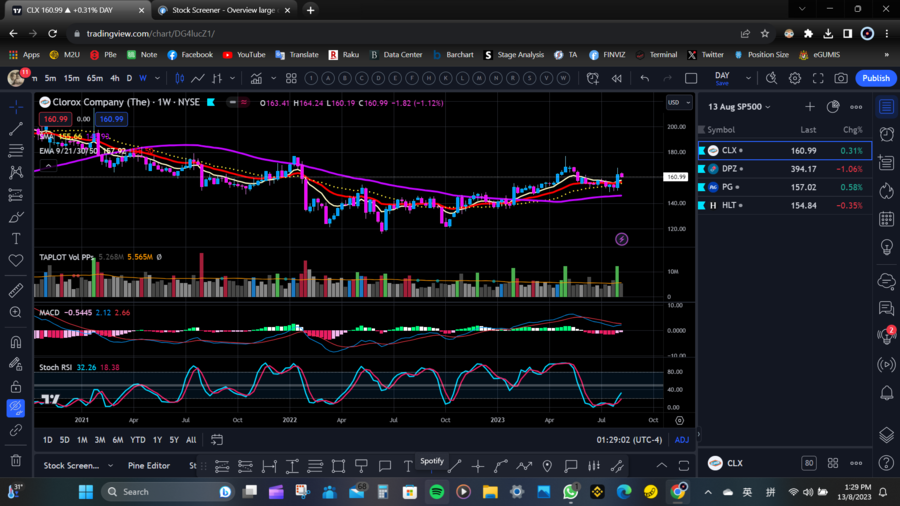Add a symbol to the watchlist
The image size is (900, 506).
810,107
